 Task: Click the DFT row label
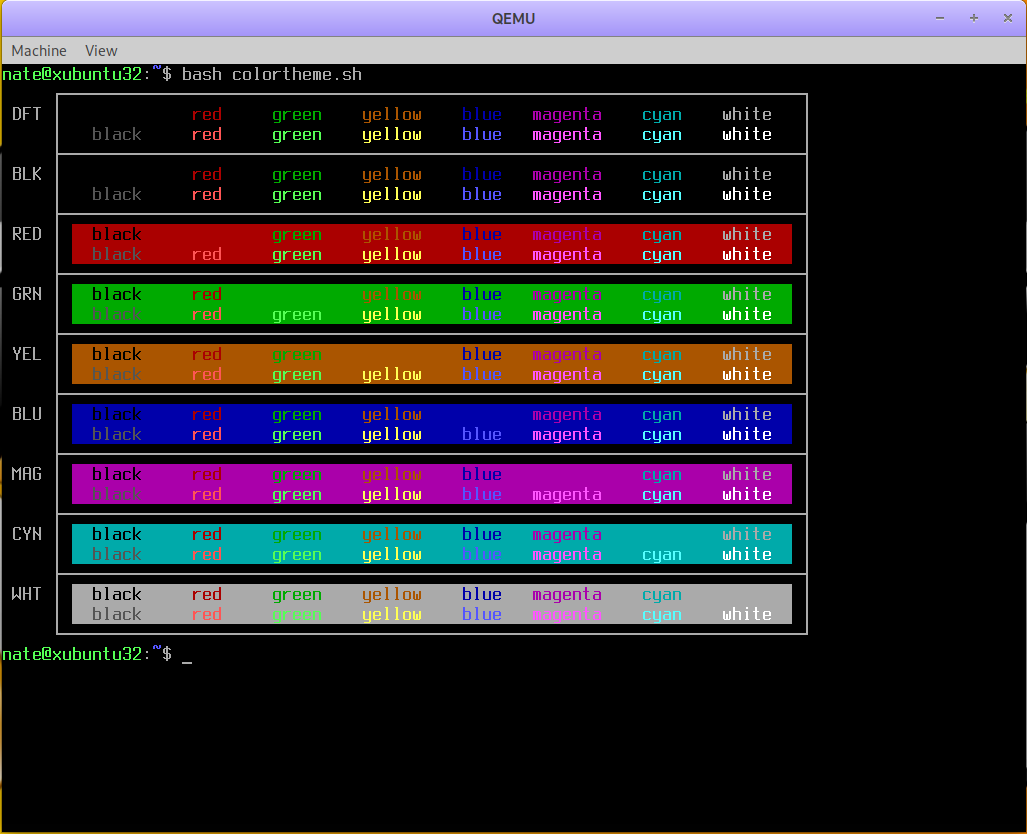27,114
